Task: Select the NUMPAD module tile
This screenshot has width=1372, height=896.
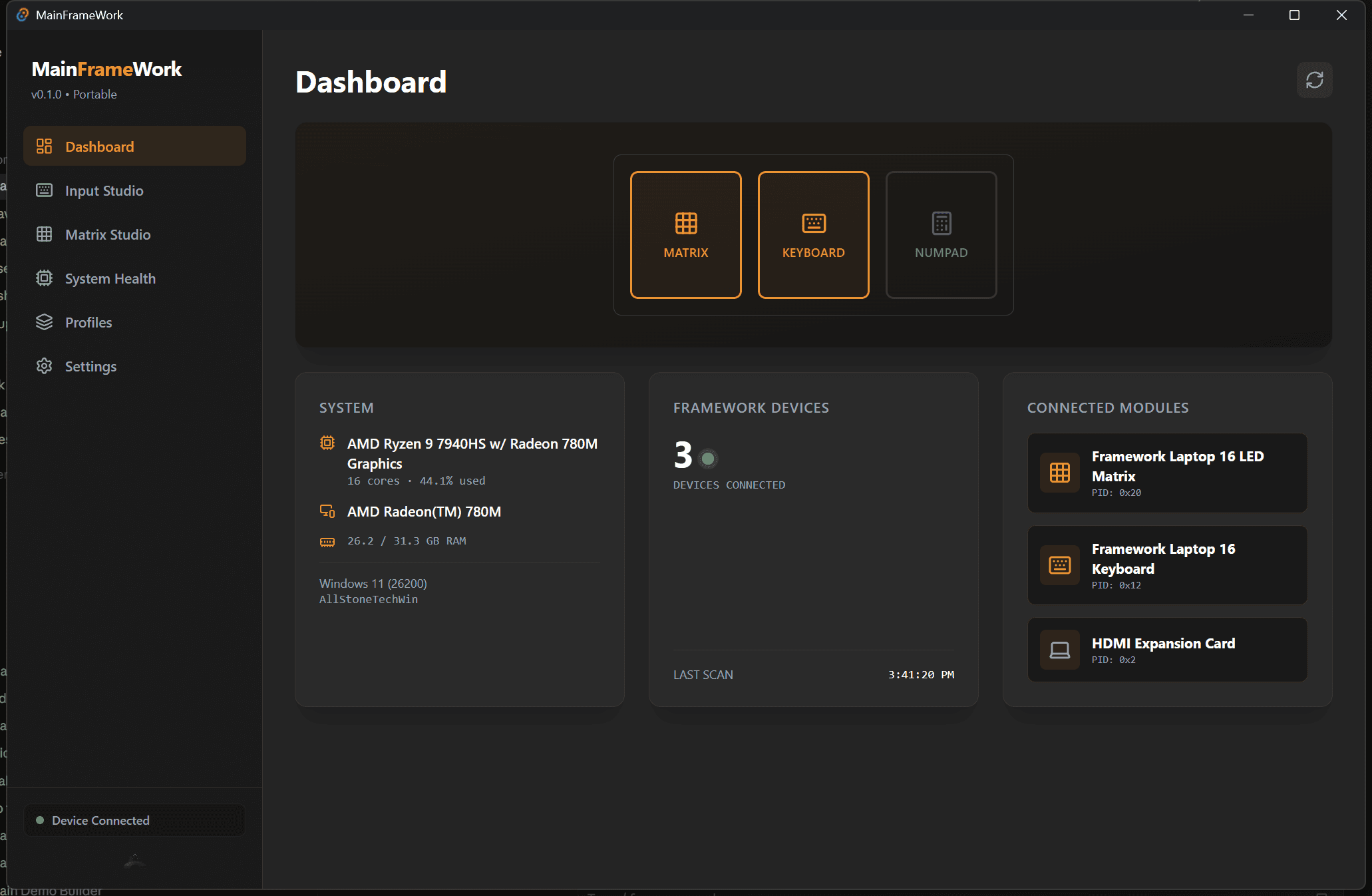Action: 942,235
